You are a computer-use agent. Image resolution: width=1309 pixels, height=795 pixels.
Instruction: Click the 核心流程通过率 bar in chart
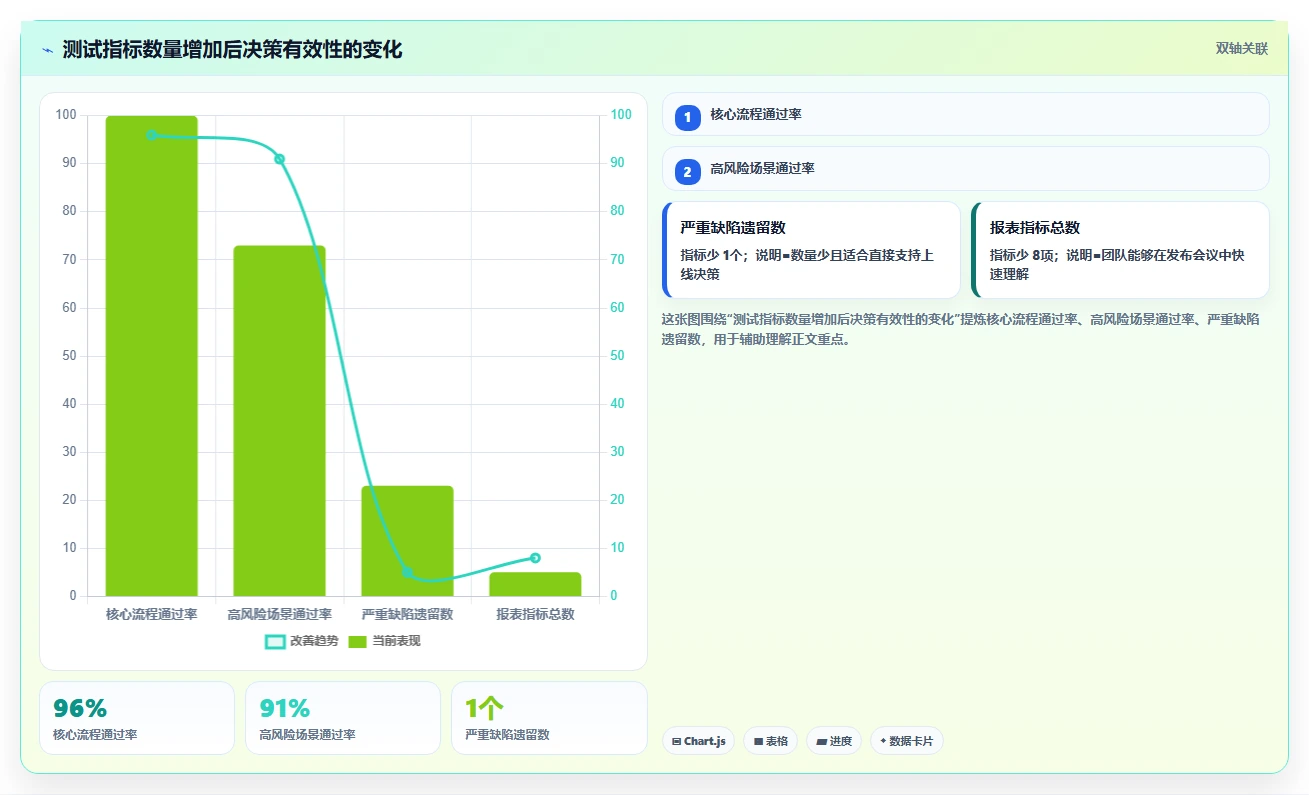(x=152, y=356)
